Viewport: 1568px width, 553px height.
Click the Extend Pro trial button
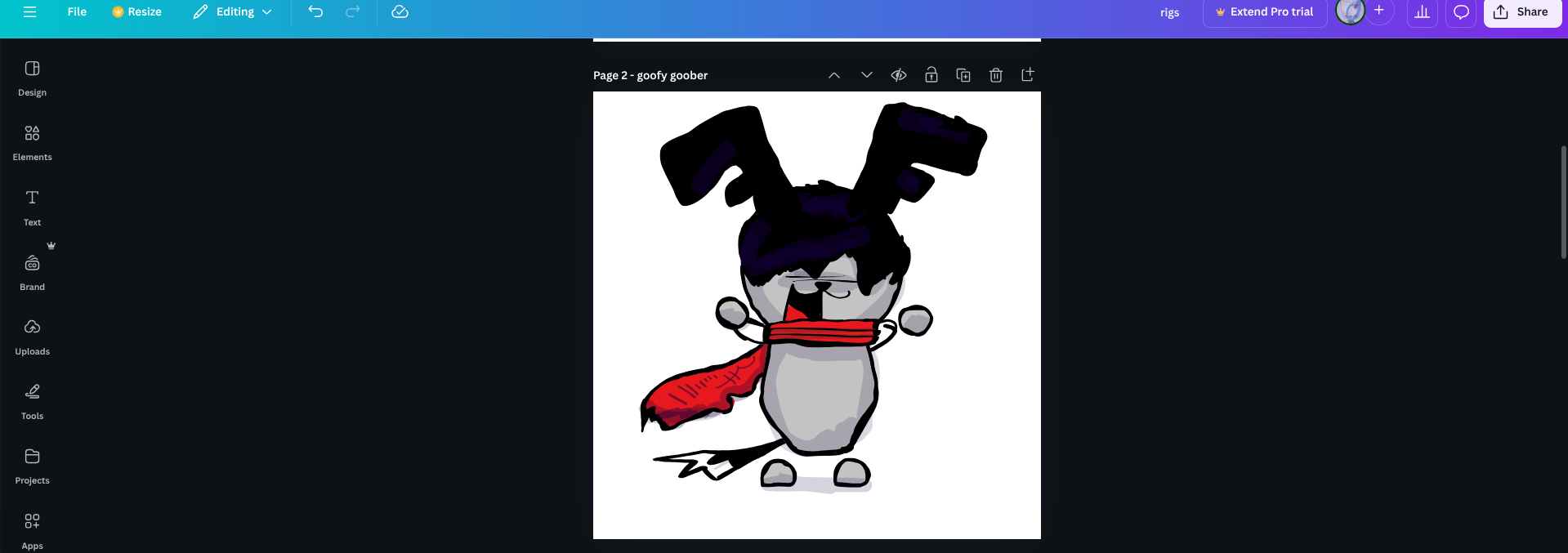point(1264,12)
